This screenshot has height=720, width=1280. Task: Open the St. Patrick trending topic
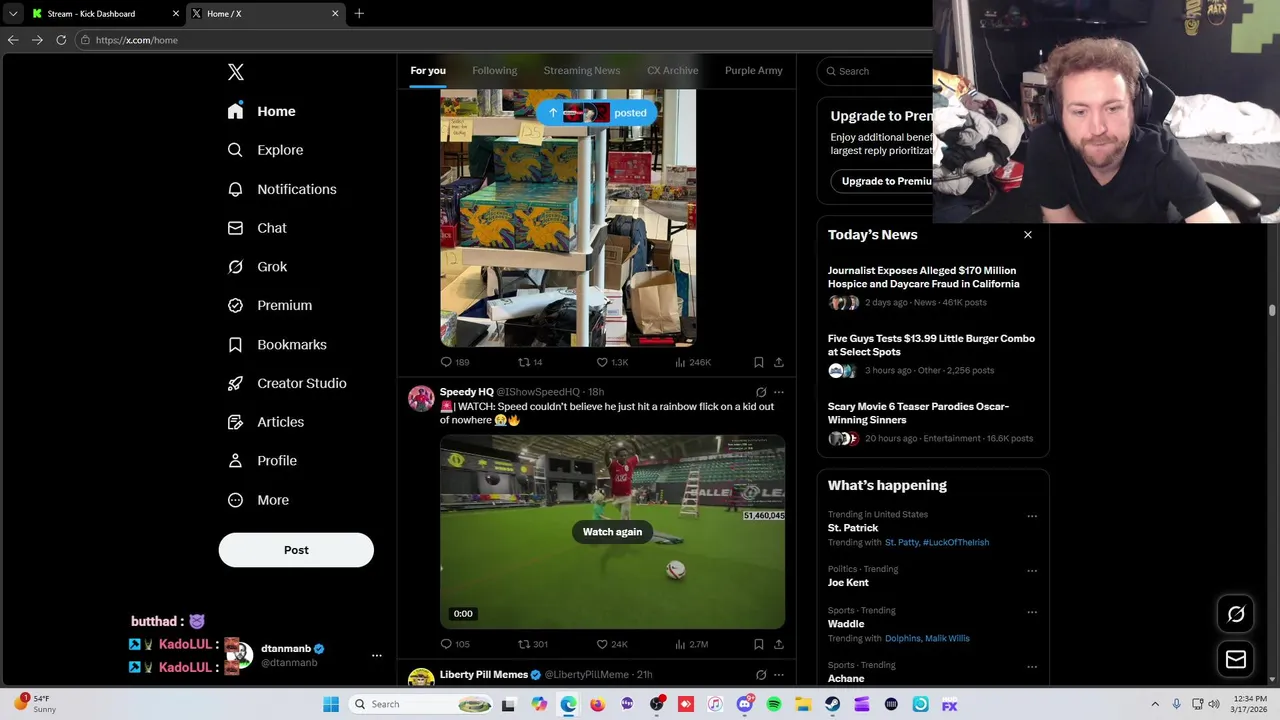(x=853, y=528)
